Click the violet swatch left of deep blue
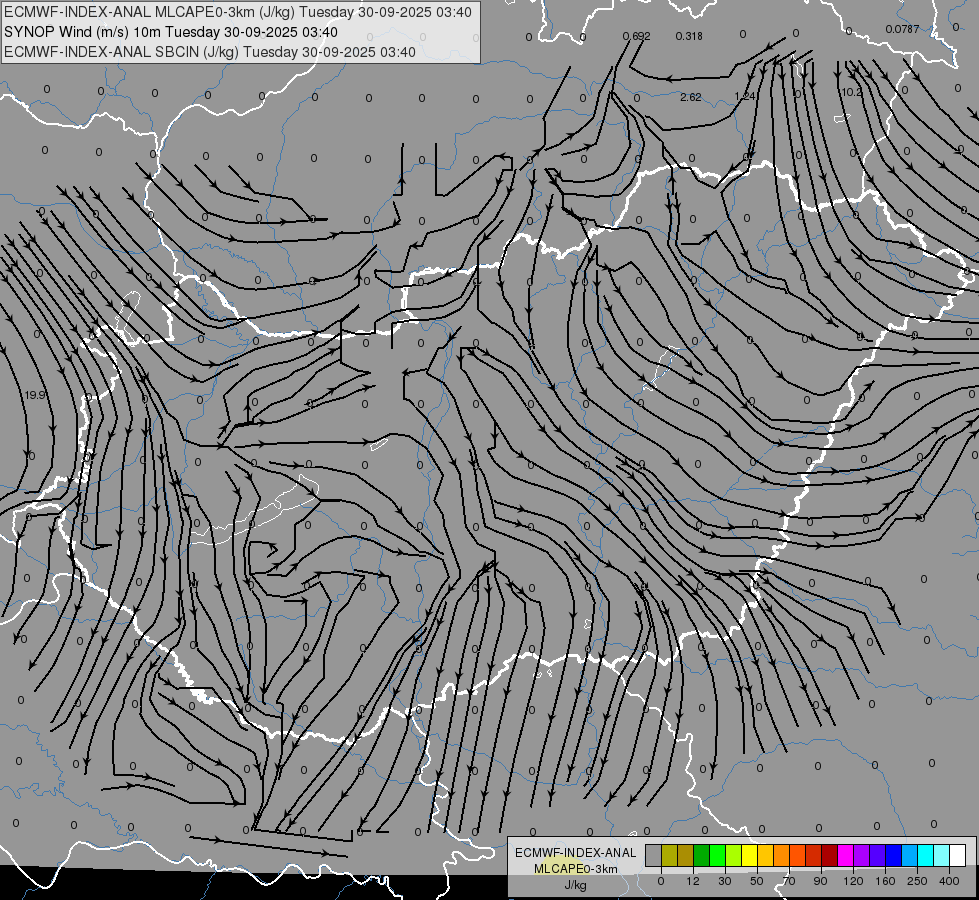979x900 pixels. pyautogui.click(x=878, y=855)
